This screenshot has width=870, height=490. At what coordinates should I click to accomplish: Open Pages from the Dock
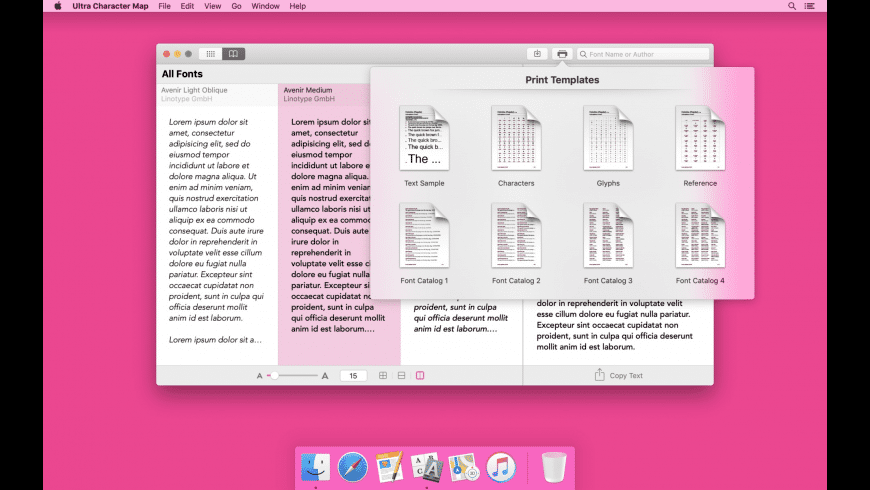[x=390, y=467]
